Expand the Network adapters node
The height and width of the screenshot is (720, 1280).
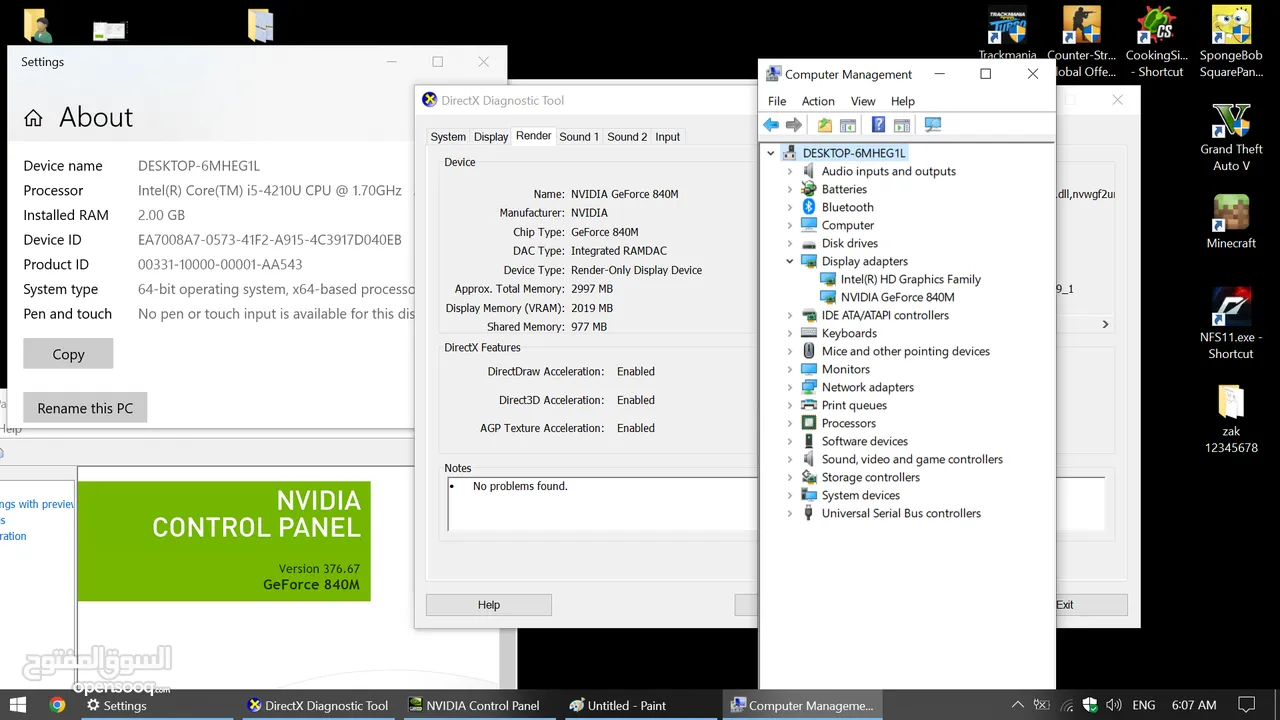coord(789,387)
